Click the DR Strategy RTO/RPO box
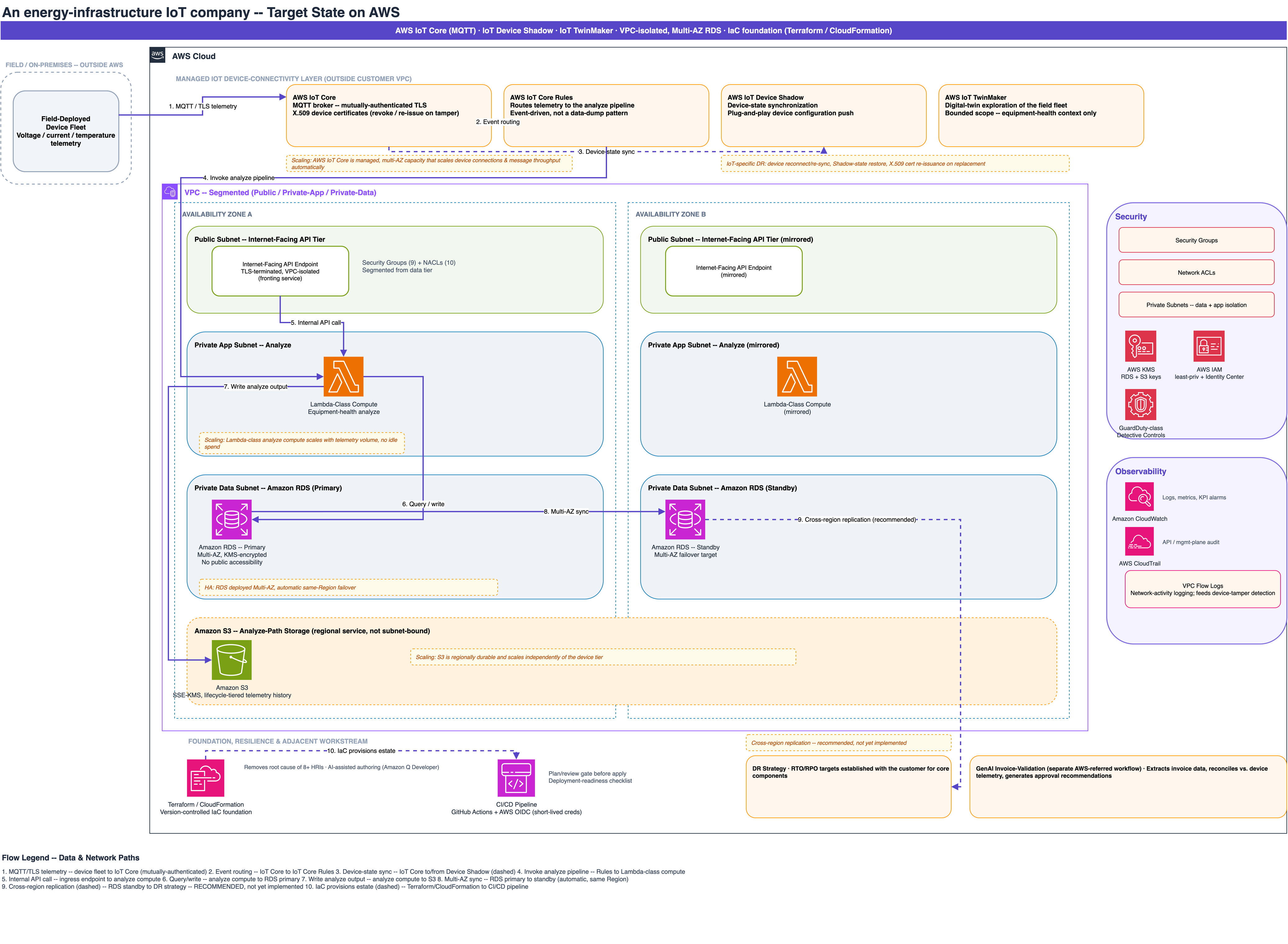Screen dimensions: 1288x944 [848, 787]
